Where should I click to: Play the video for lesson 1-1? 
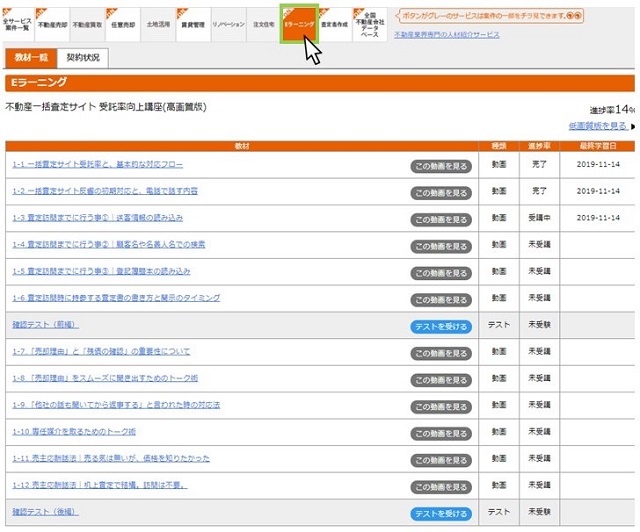tap(440, 165)
